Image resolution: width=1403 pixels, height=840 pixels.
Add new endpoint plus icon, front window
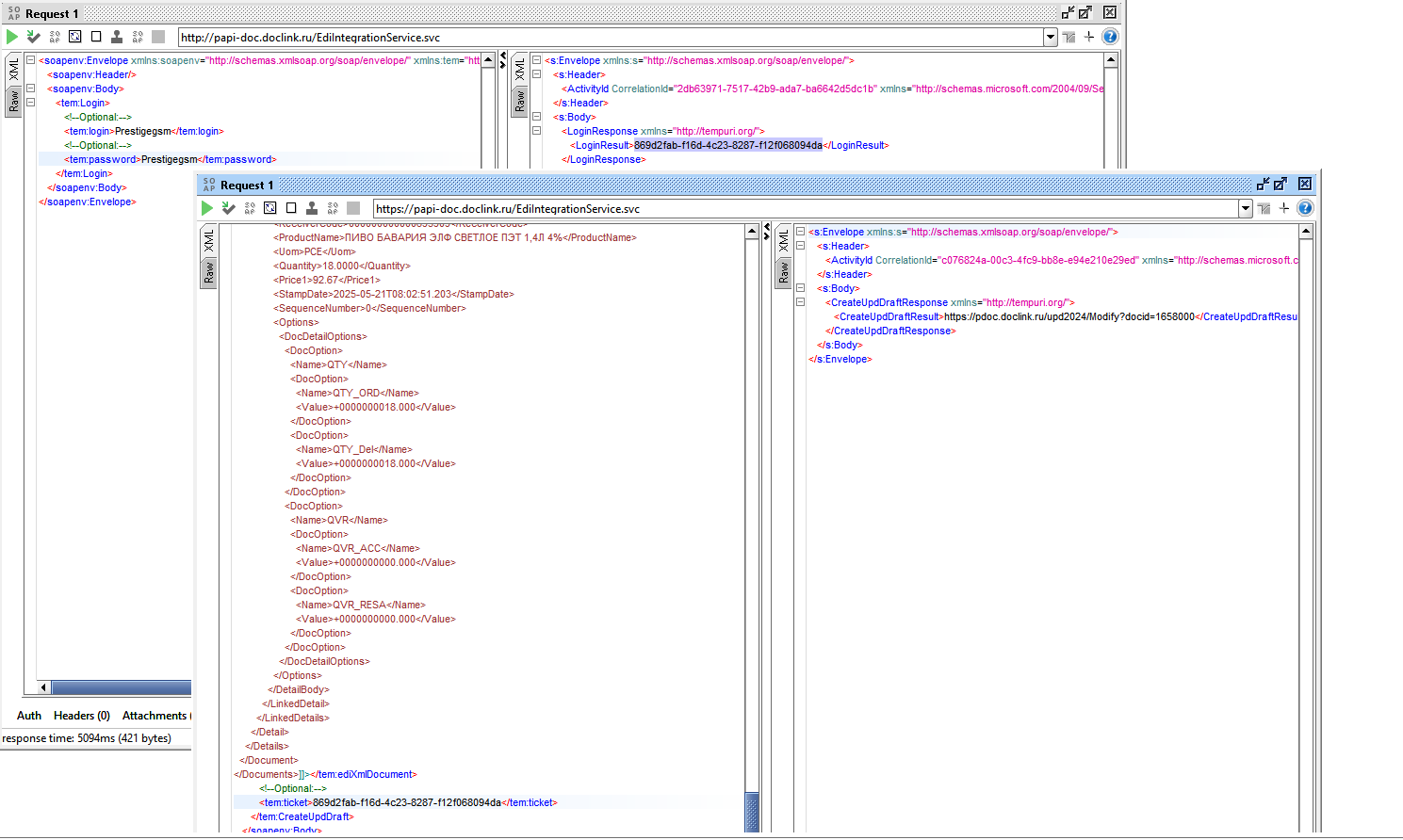(1284, 208)
